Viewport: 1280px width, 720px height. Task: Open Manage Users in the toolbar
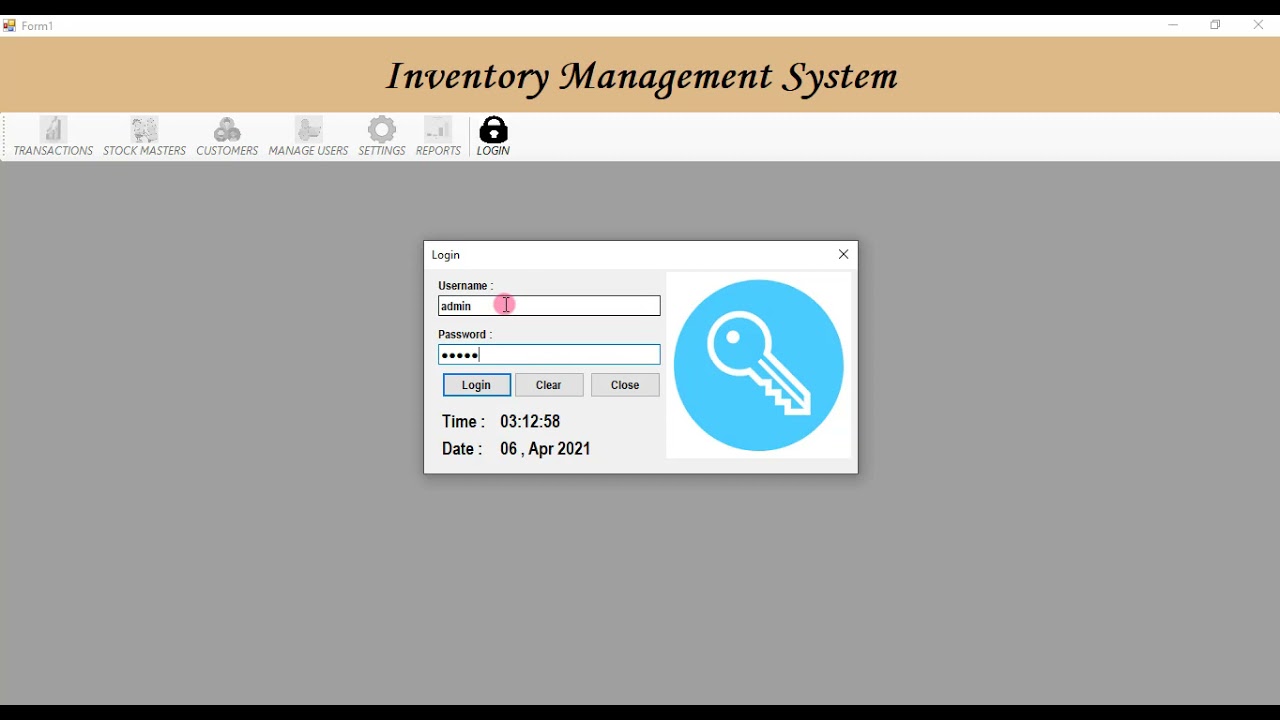pos(309,137)
